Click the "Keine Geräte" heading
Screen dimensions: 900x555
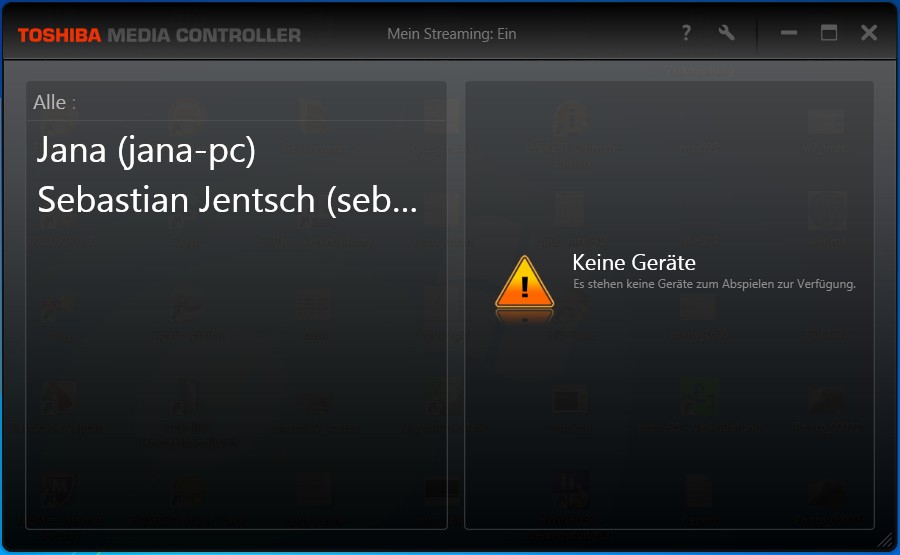[634, 263]
